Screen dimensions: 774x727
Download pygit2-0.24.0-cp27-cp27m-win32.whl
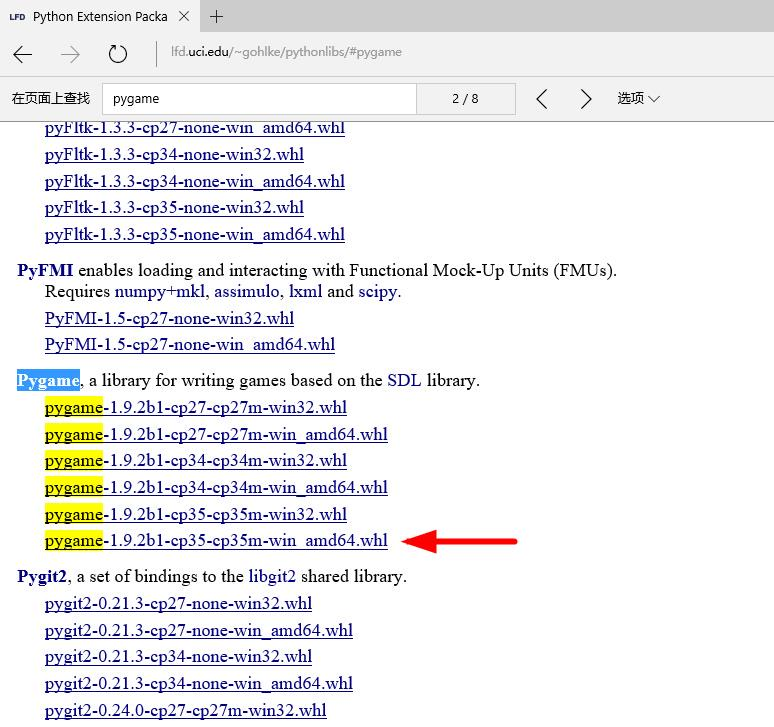[186, 710]
